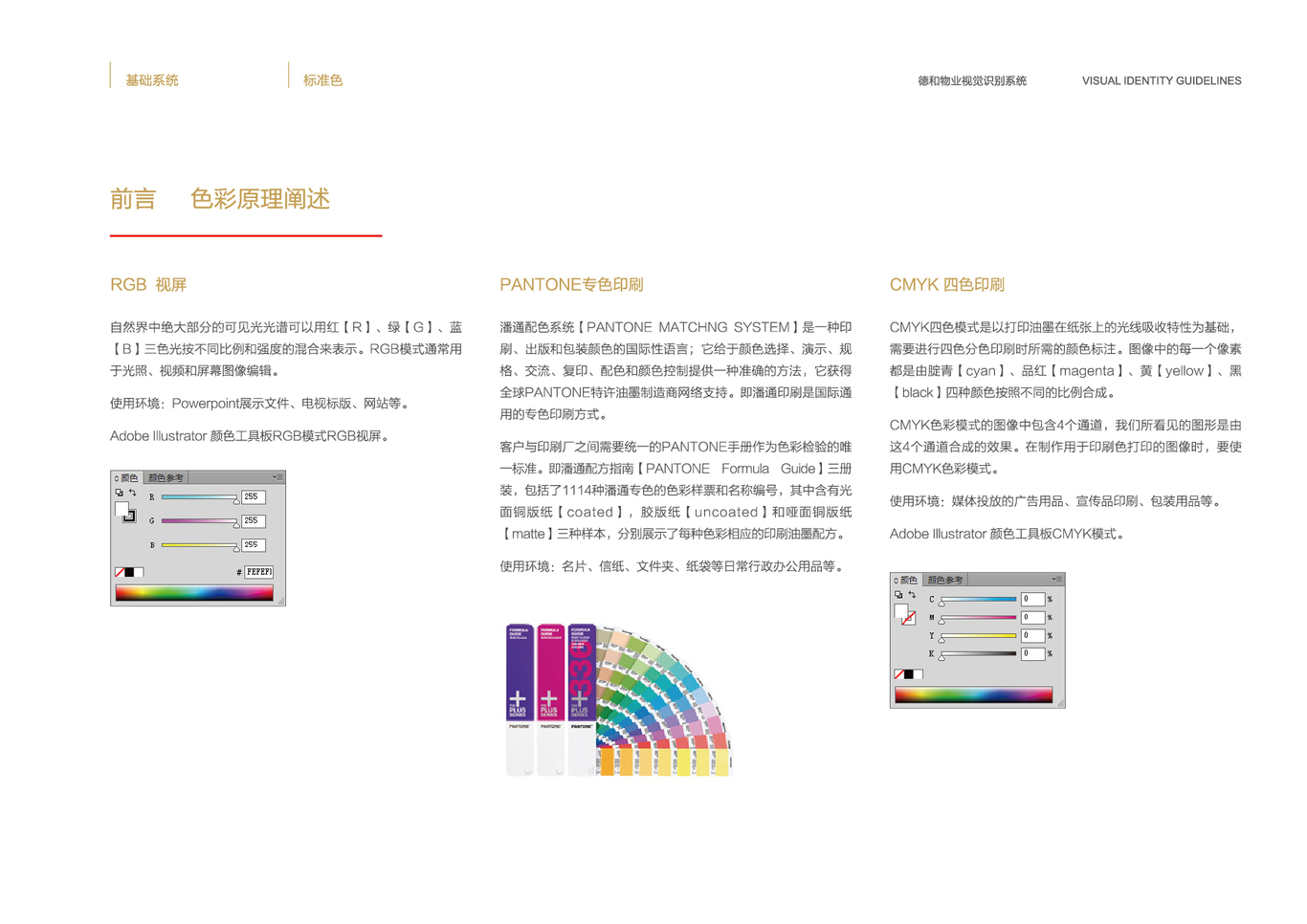The height and width of the screenshot is (924, 1307).
Task: Click the Y yellow slider
Action: [977, 637]
